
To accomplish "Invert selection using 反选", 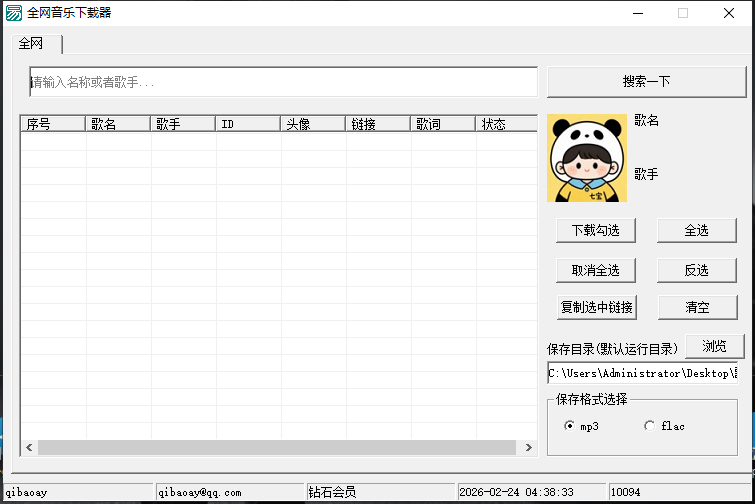I will coord(697,271).
